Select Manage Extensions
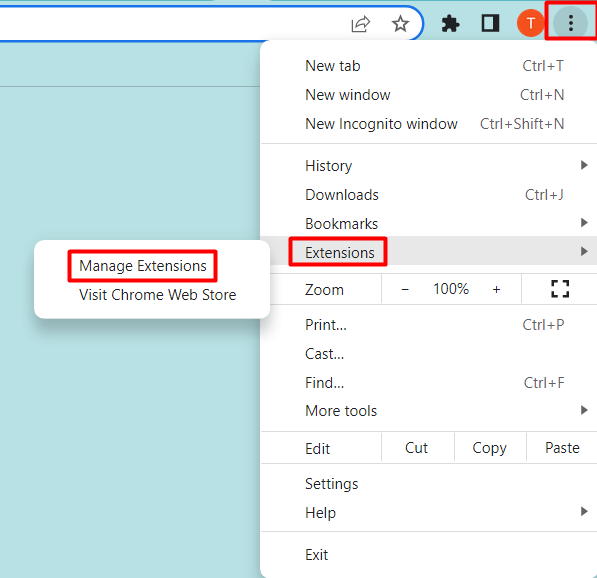The width and height of the screenshot is (597, 578). tap(143, 266)
